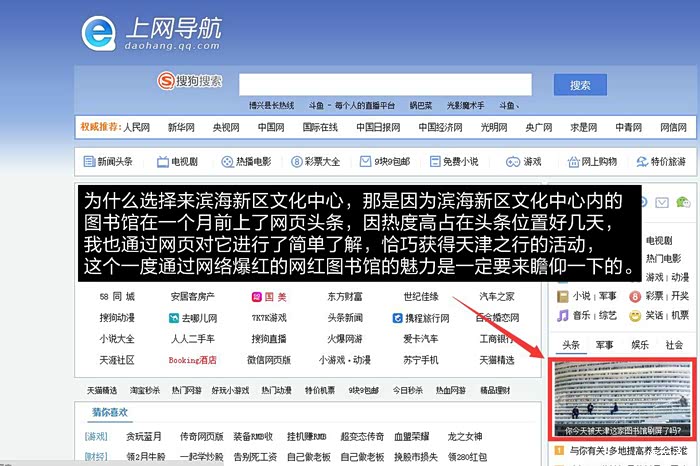Click 淘宝秒杀 in the shortcut row
Image resolution: width=700 pixels, height=466 pixels.
click(x=145, y=390)
